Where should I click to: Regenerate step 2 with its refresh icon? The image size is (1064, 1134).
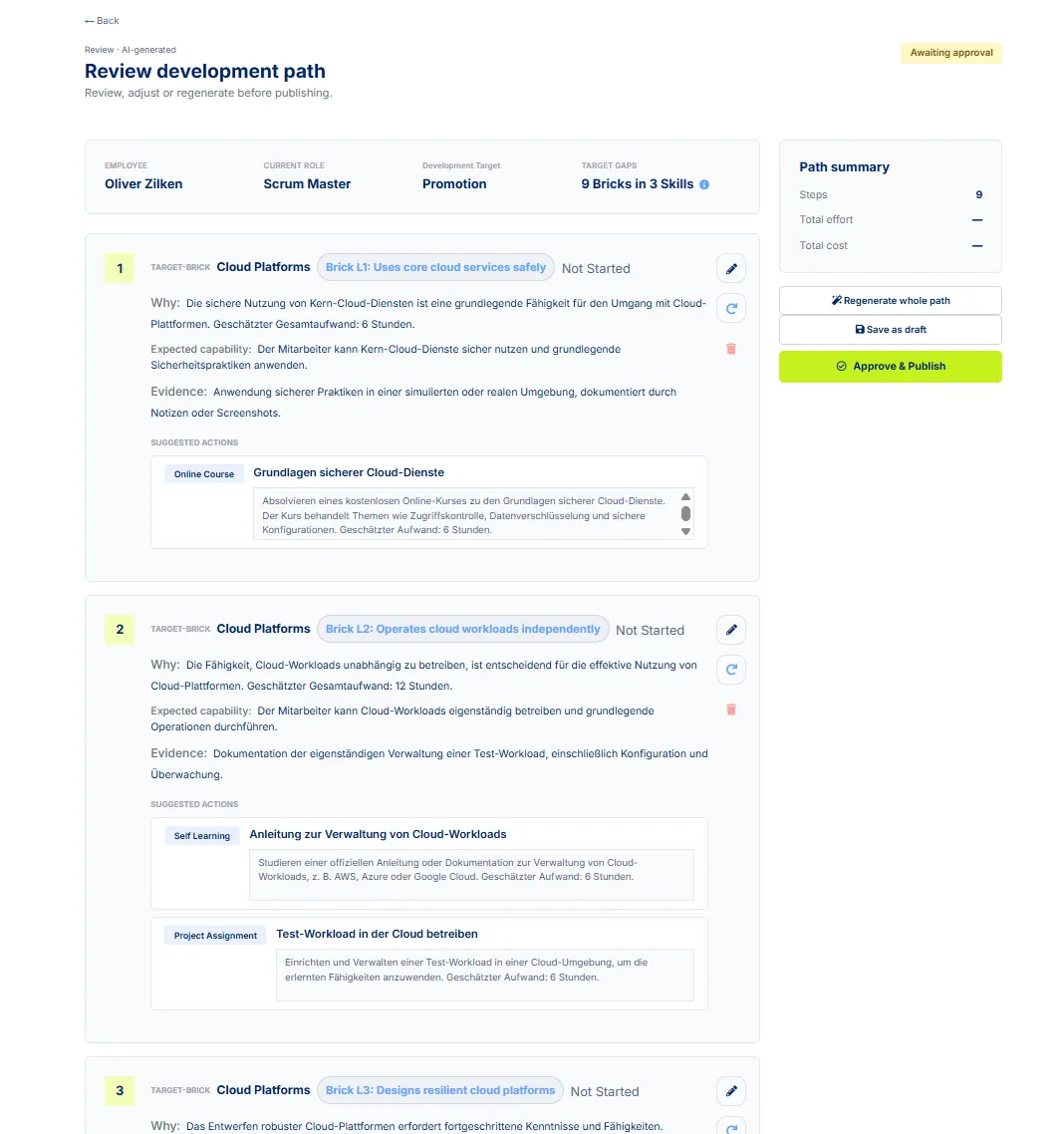(x=731, y=669)
